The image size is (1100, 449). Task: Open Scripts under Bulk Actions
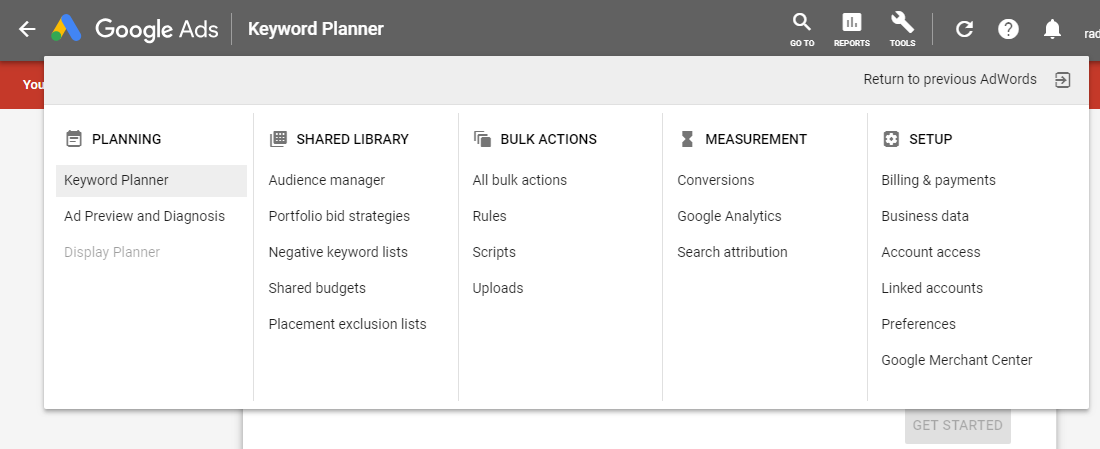494,252
